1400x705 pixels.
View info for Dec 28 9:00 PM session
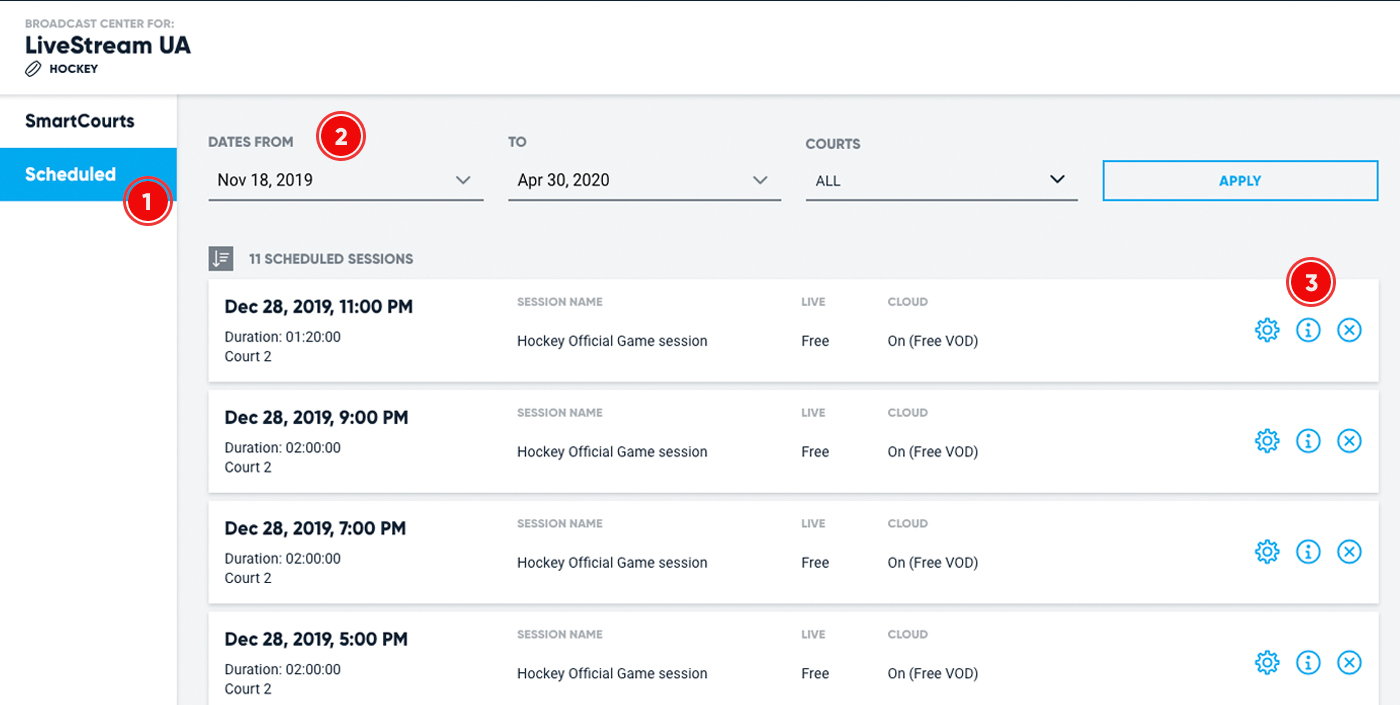(1308, 440)
